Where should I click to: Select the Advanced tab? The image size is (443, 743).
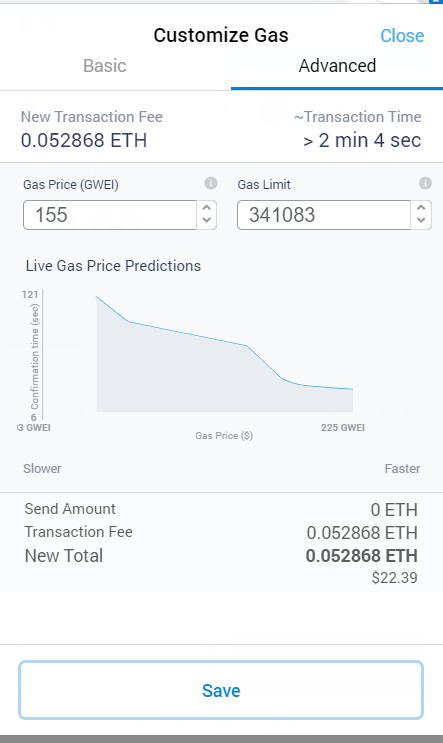(x=337, y=66)
